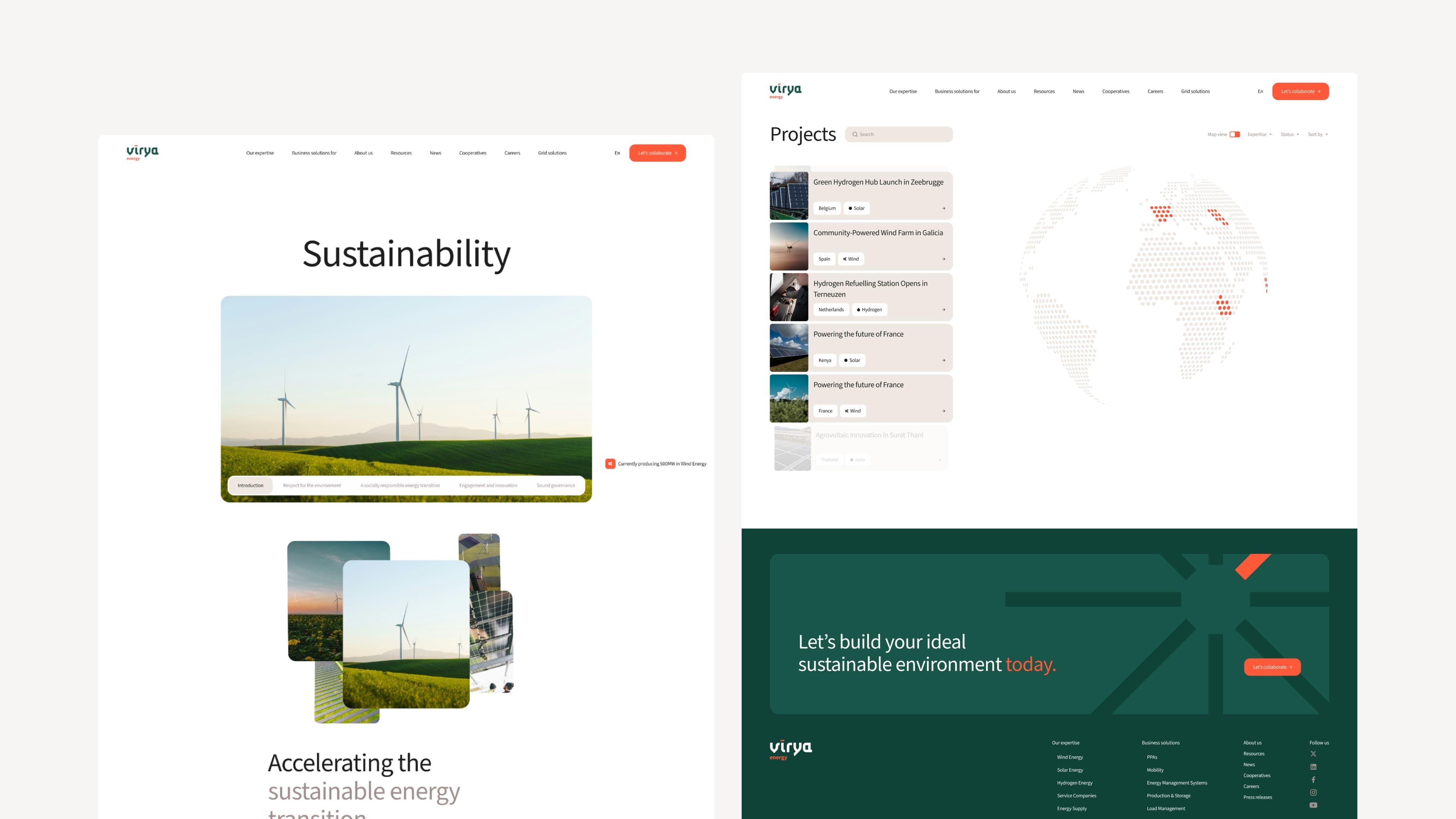Open the X (Twitter) social link in footer
Image resolution: width=1456 pixels, height=819 pixels.
pos(1313,754)
